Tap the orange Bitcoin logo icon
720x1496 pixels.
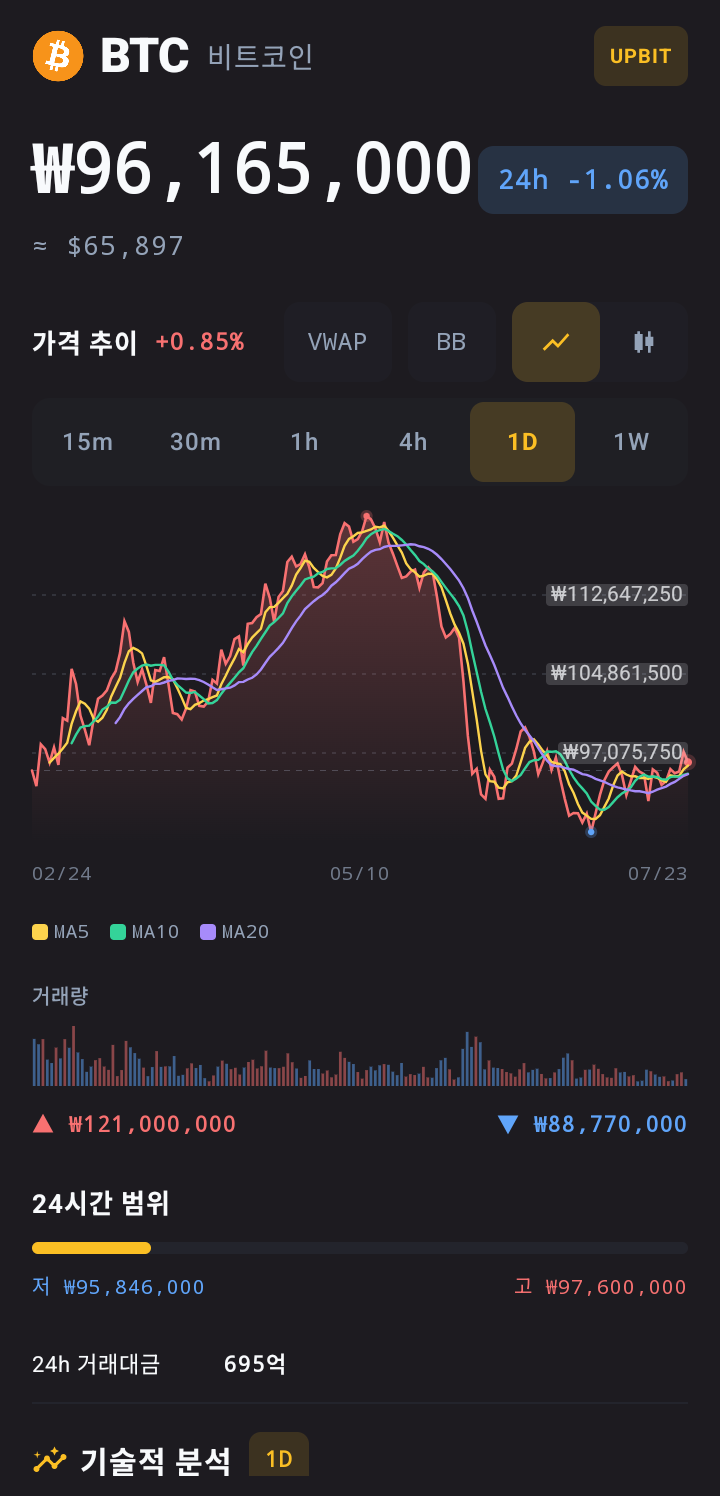click(x=58, y=56)
